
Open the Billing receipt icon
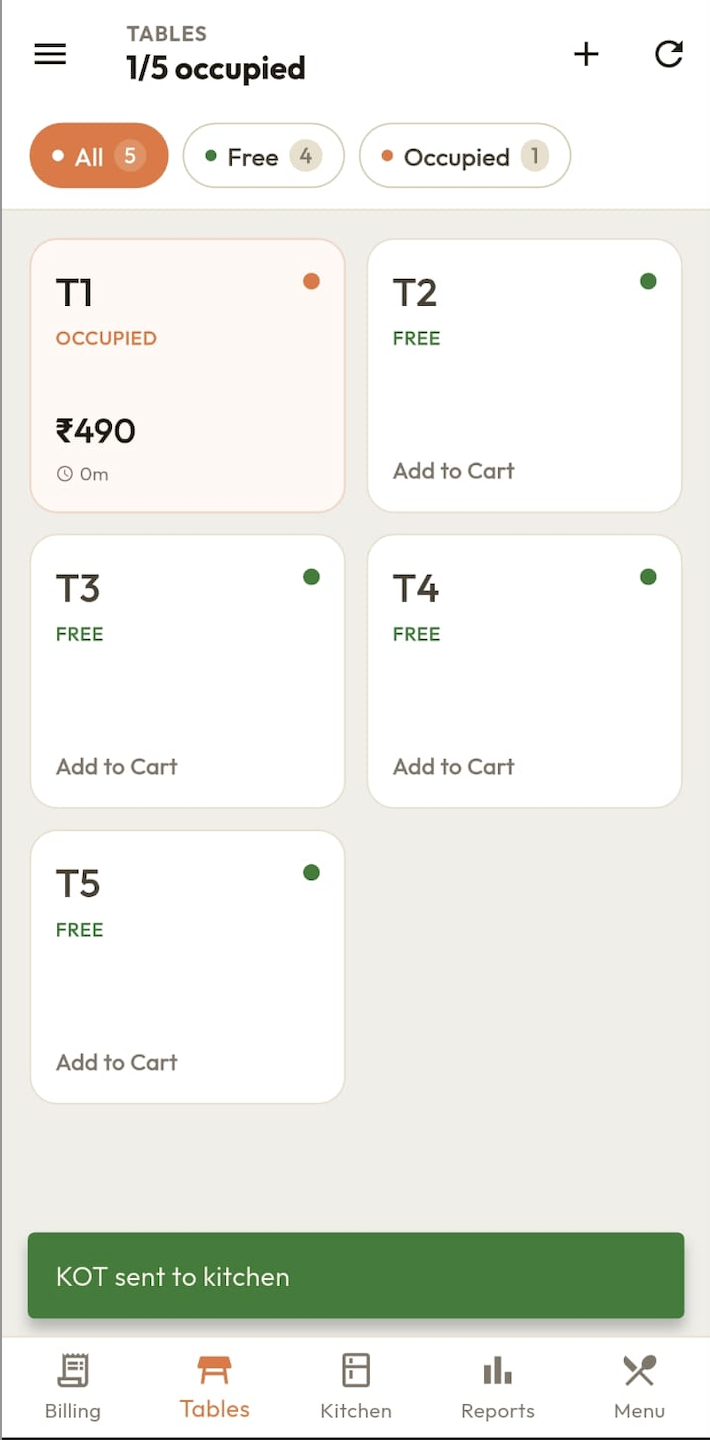(x=73, y=1370)
